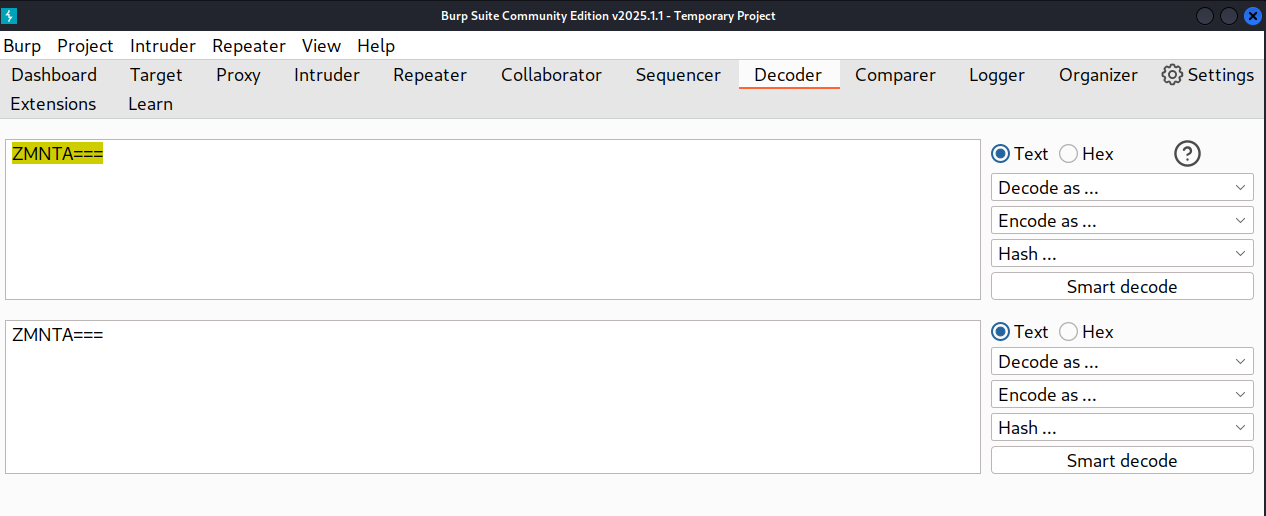The image size is (1266, 516).
Task: Switch to the Proxy tab
Action: [238, 75]
